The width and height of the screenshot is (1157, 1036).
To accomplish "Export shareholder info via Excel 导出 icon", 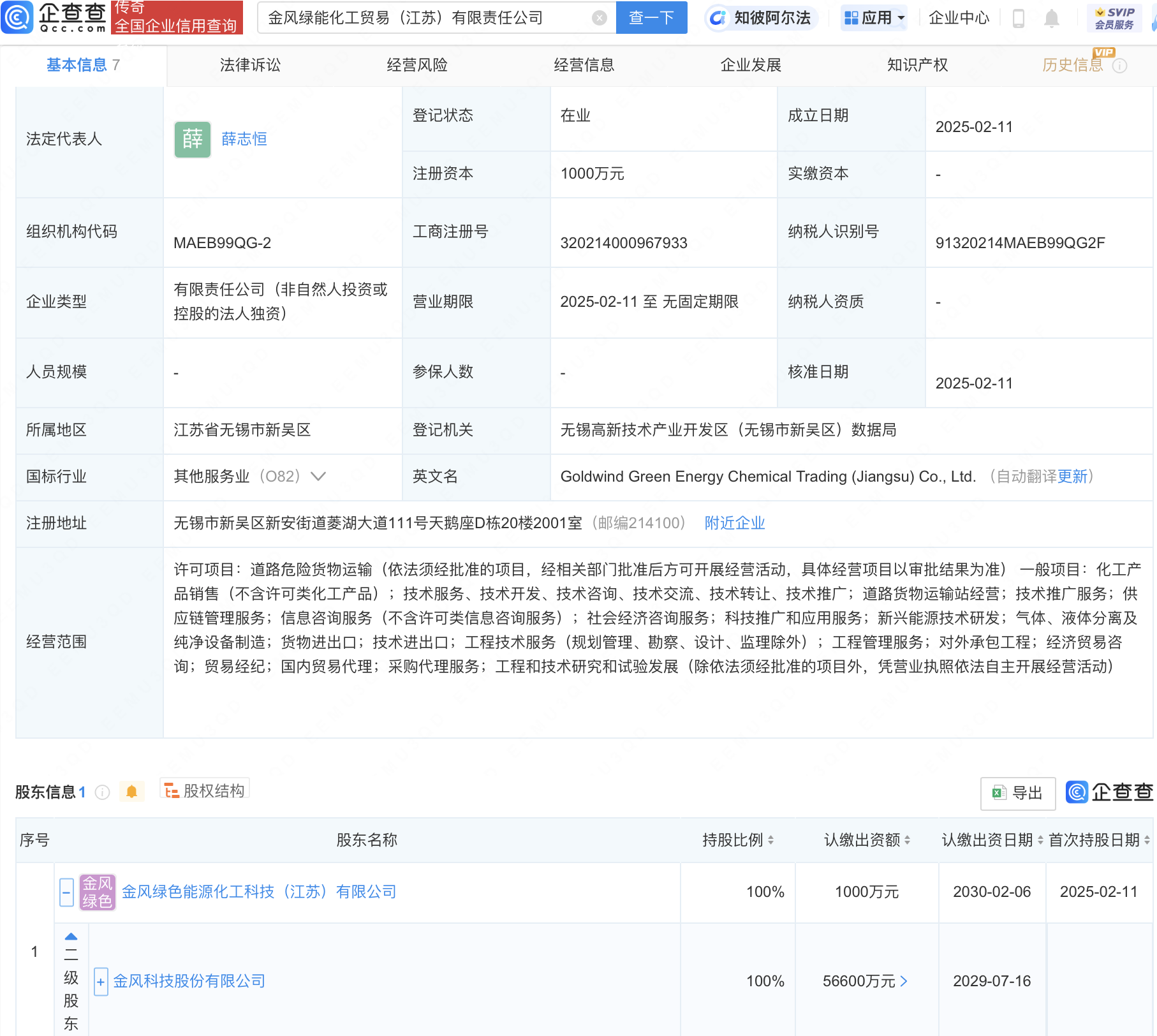I will point(1017,793).
